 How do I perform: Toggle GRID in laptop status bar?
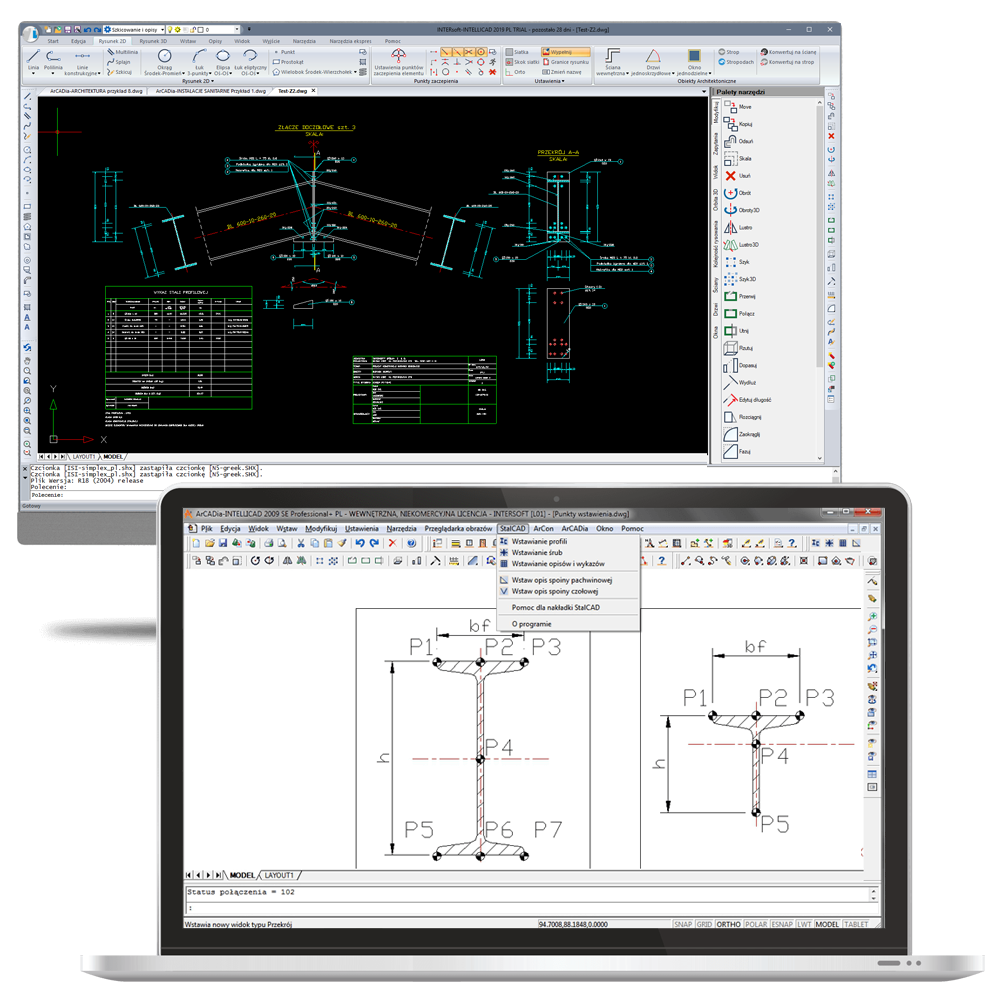pos(704,925)
